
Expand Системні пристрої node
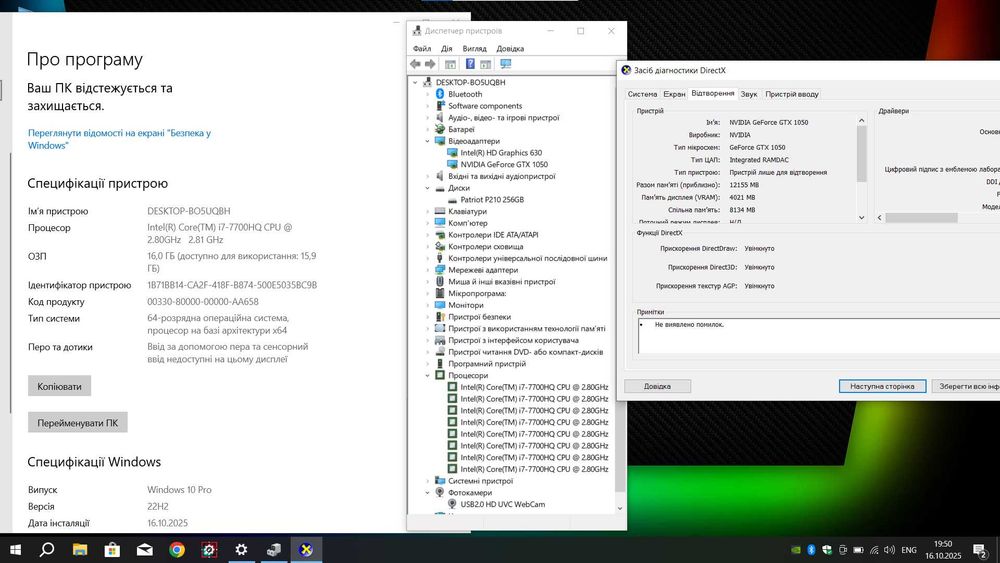click(428, 481)
